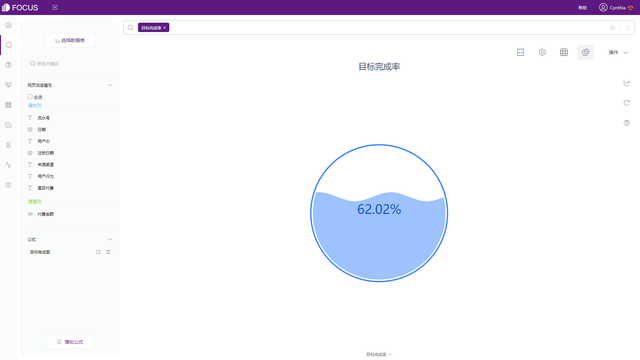The image size is (640, 360).
Task: Delete the 目标完成率 formula with trash icon
Action: click(108, 252)
